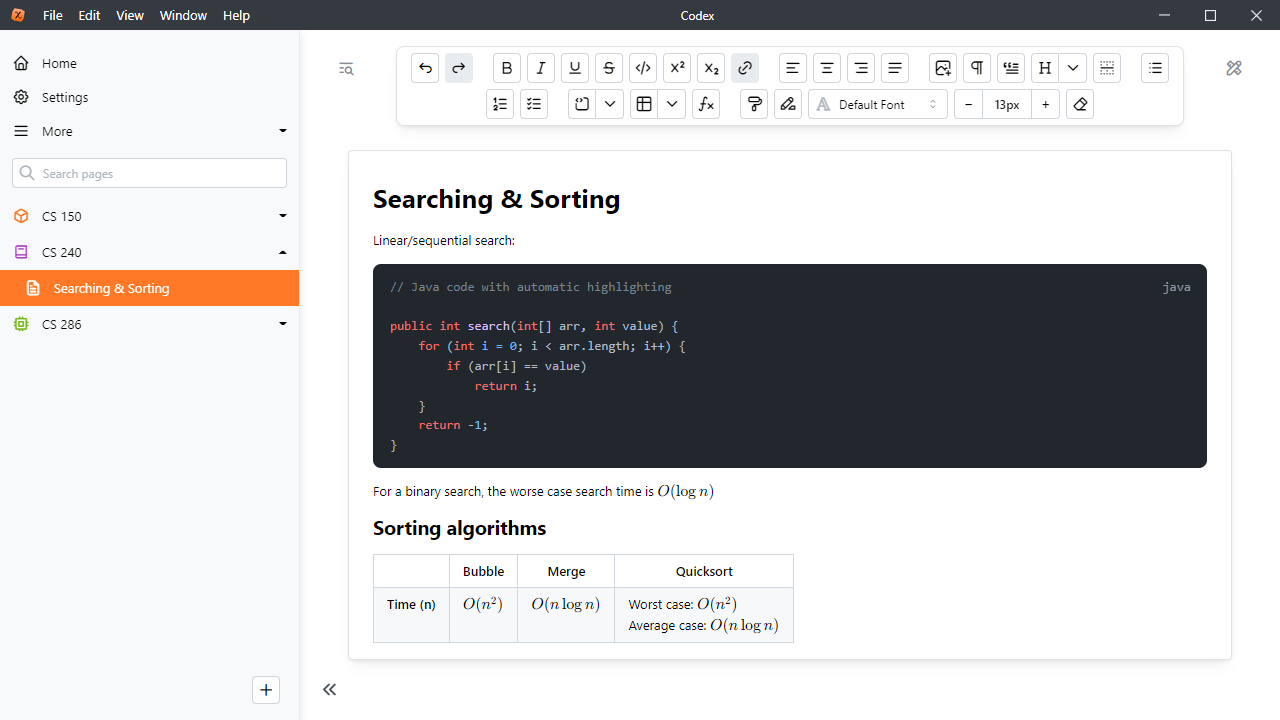Open Settings
The height and width of the screenshot is (720, 1280).
pyautogui.click(x=150, y=97)
